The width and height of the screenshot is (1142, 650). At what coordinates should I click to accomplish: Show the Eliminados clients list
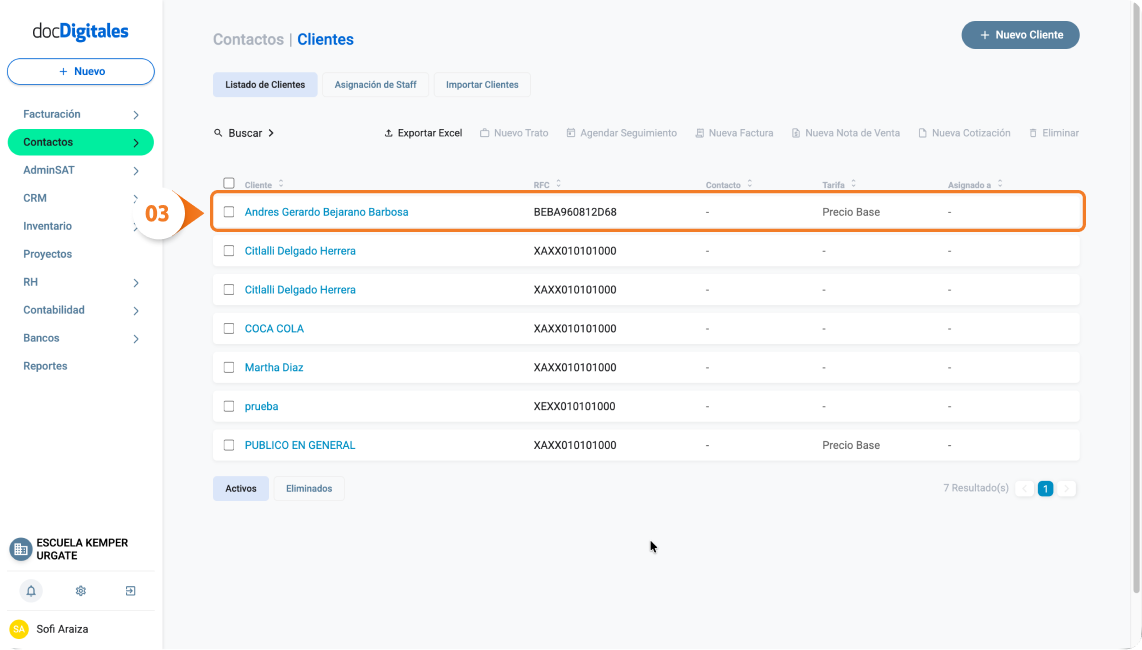click(x=309, y=489)
